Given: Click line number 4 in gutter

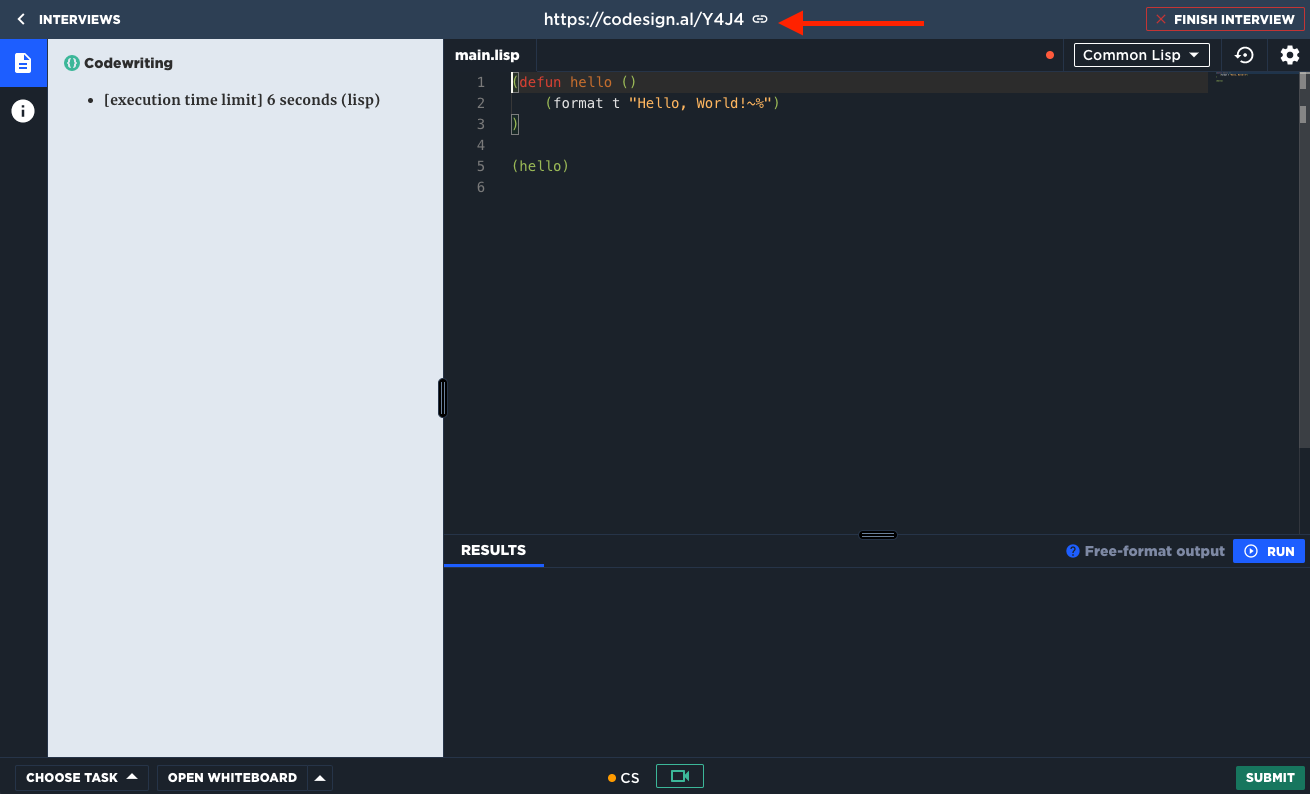Looking at the screenshot, I should tap(481, 145).
